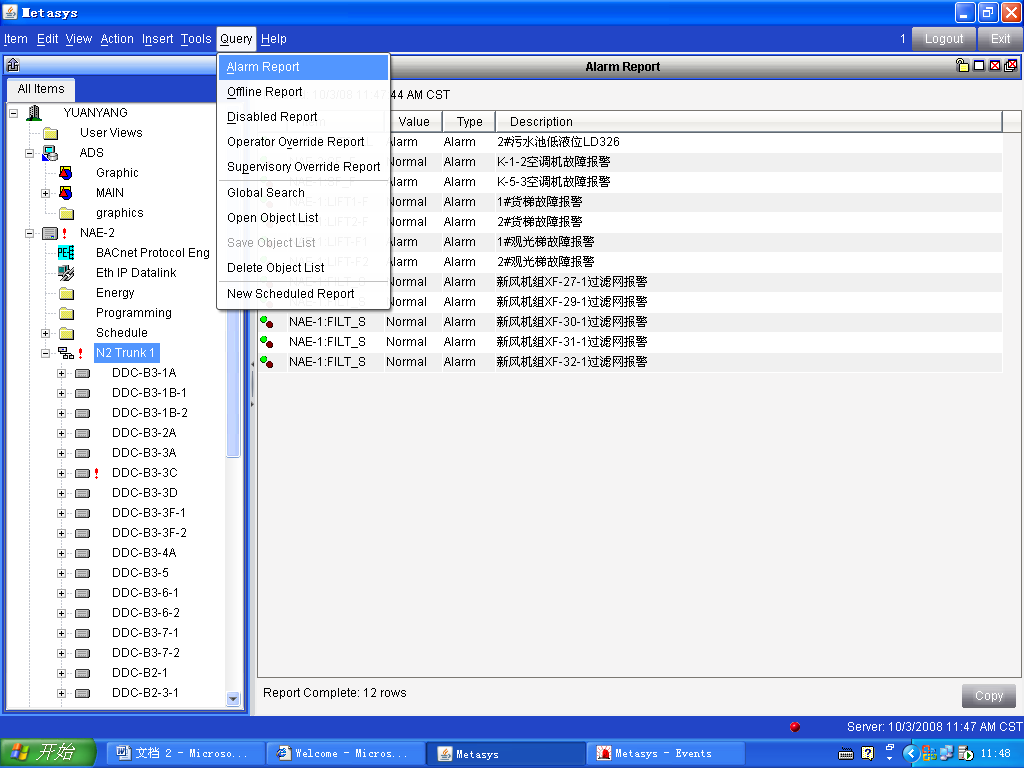Click the close-all-panels icon in report header
The height and width of the screenshot is (768, 1024).
coord(1011,66)
